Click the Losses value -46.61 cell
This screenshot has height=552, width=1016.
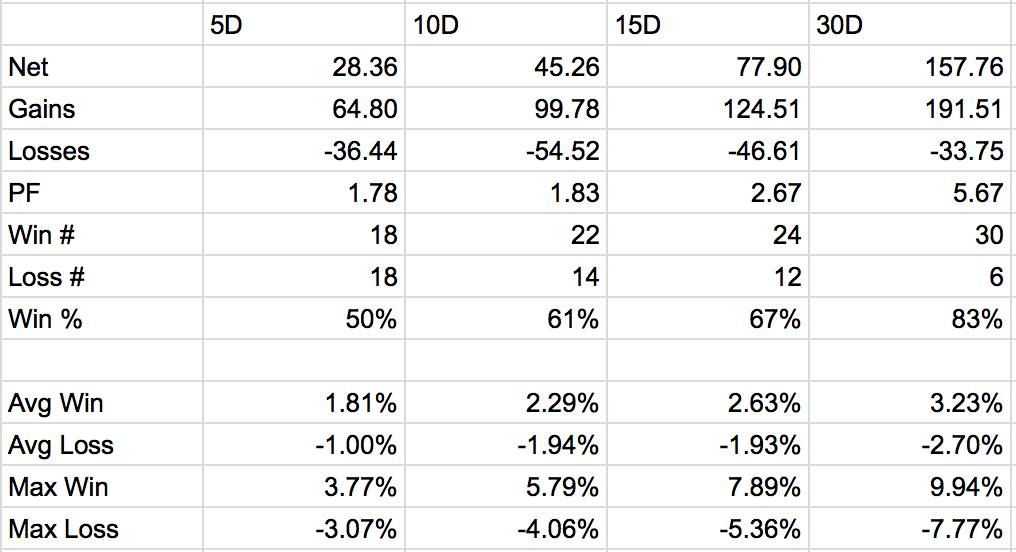click(x=708, y=151)
